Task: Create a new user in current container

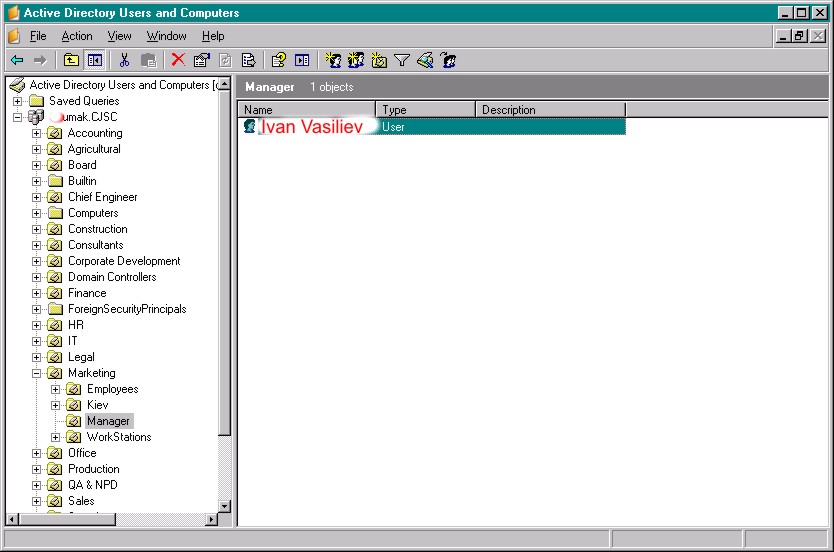Action: (333, 60)
